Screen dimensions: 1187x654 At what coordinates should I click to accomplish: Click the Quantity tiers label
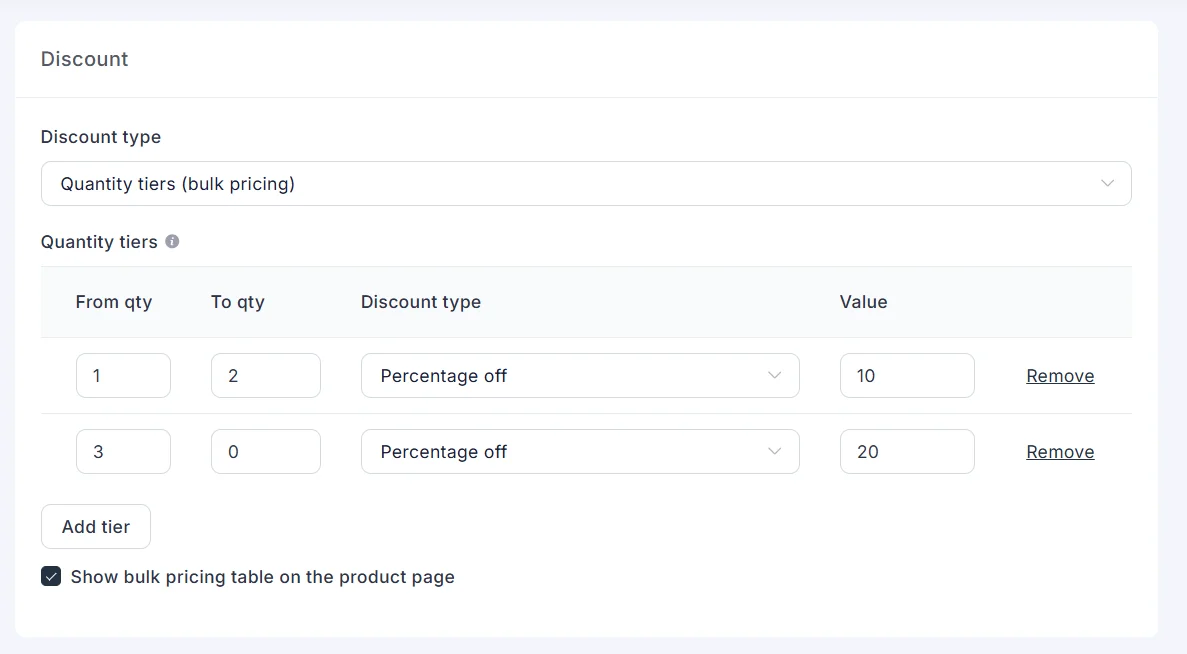99,241
